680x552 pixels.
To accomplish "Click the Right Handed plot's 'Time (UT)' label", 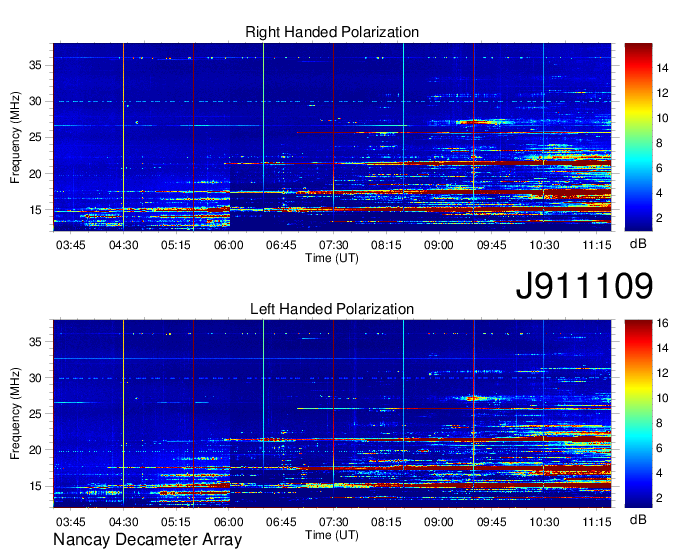I will 332,258.
